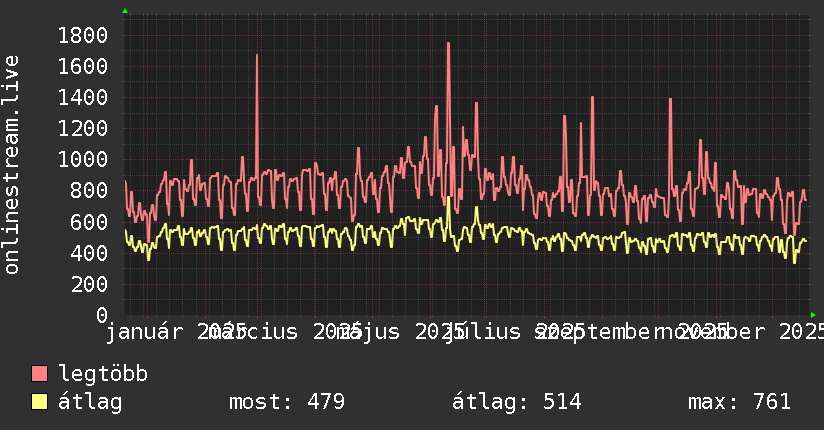
Task: Click the 600 y-axis label
Action: point(89,222)
